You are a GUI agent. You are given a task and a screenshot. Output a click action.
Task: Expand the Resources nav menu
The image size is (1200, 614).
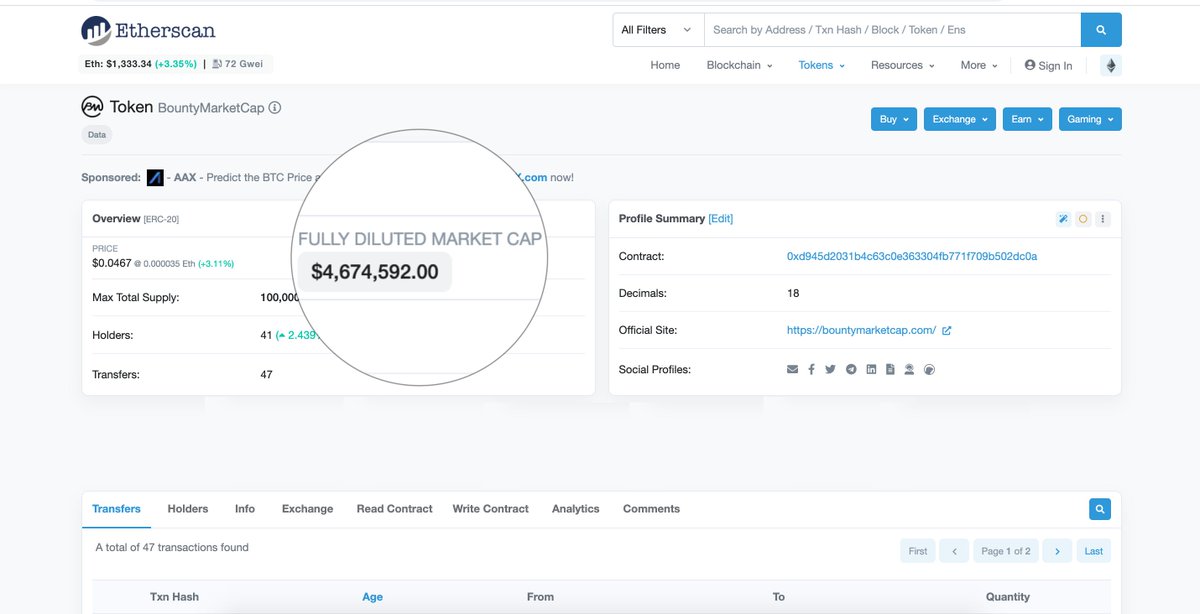(x=903, y=65)
